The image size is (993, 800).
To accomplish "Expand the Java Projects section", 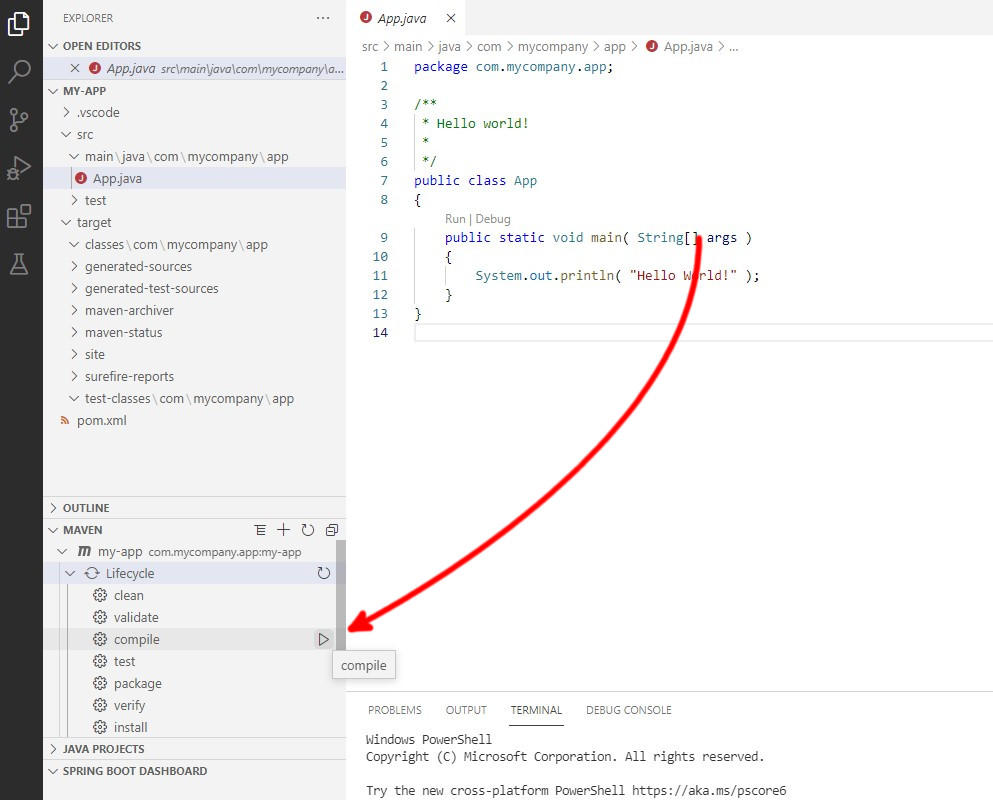I will click(x=103, y=749).
